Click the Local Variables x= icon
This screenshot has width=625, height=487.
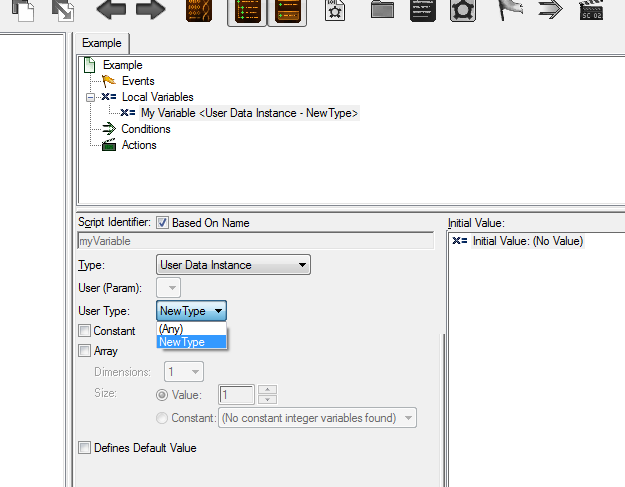tap(109, 97)
